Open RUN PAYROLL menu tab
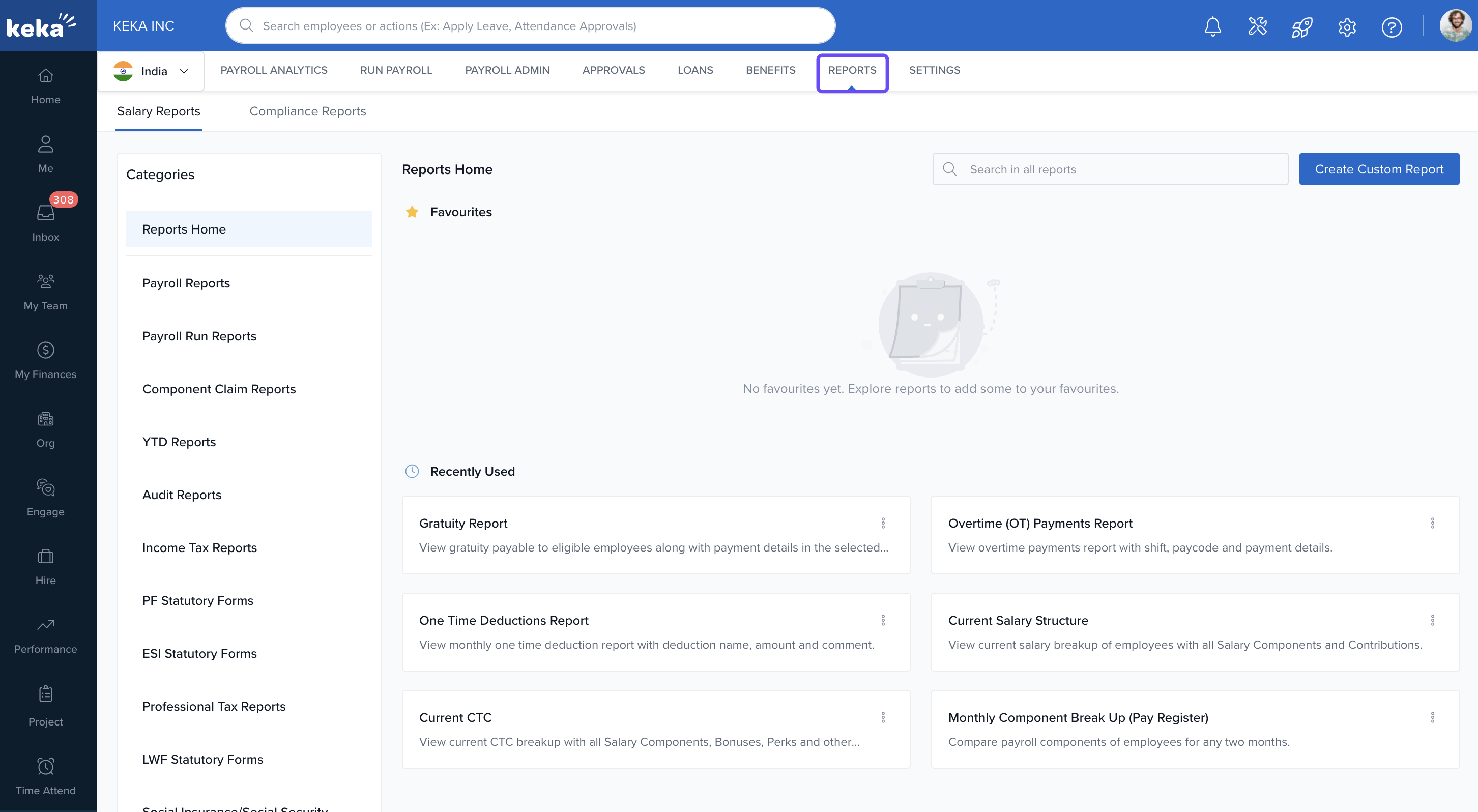 coord(396,70)
